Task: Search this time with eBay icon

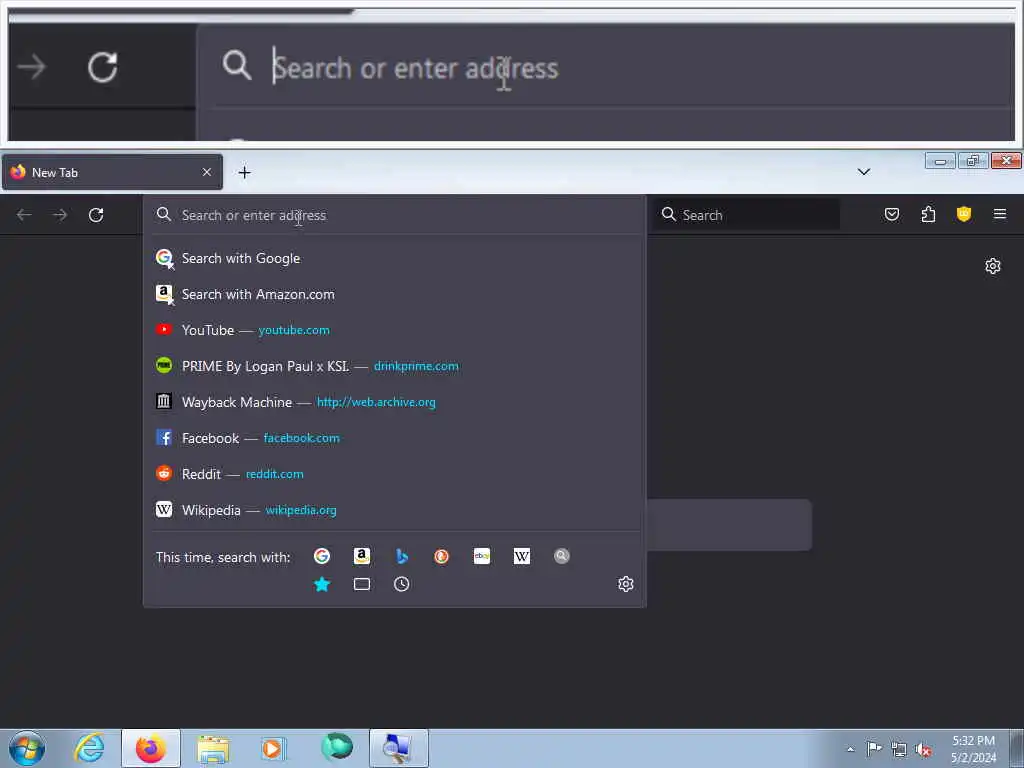Action: tap(482, 556)
